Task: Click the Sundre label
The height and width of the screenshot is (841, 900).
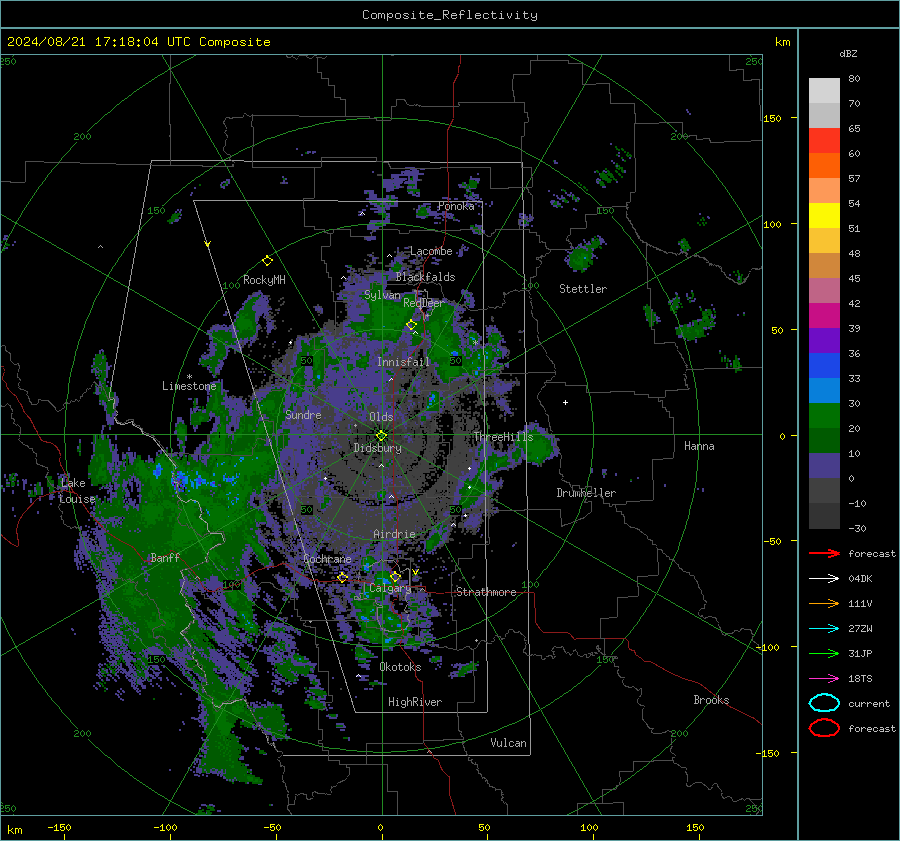Action: point(303,415)
